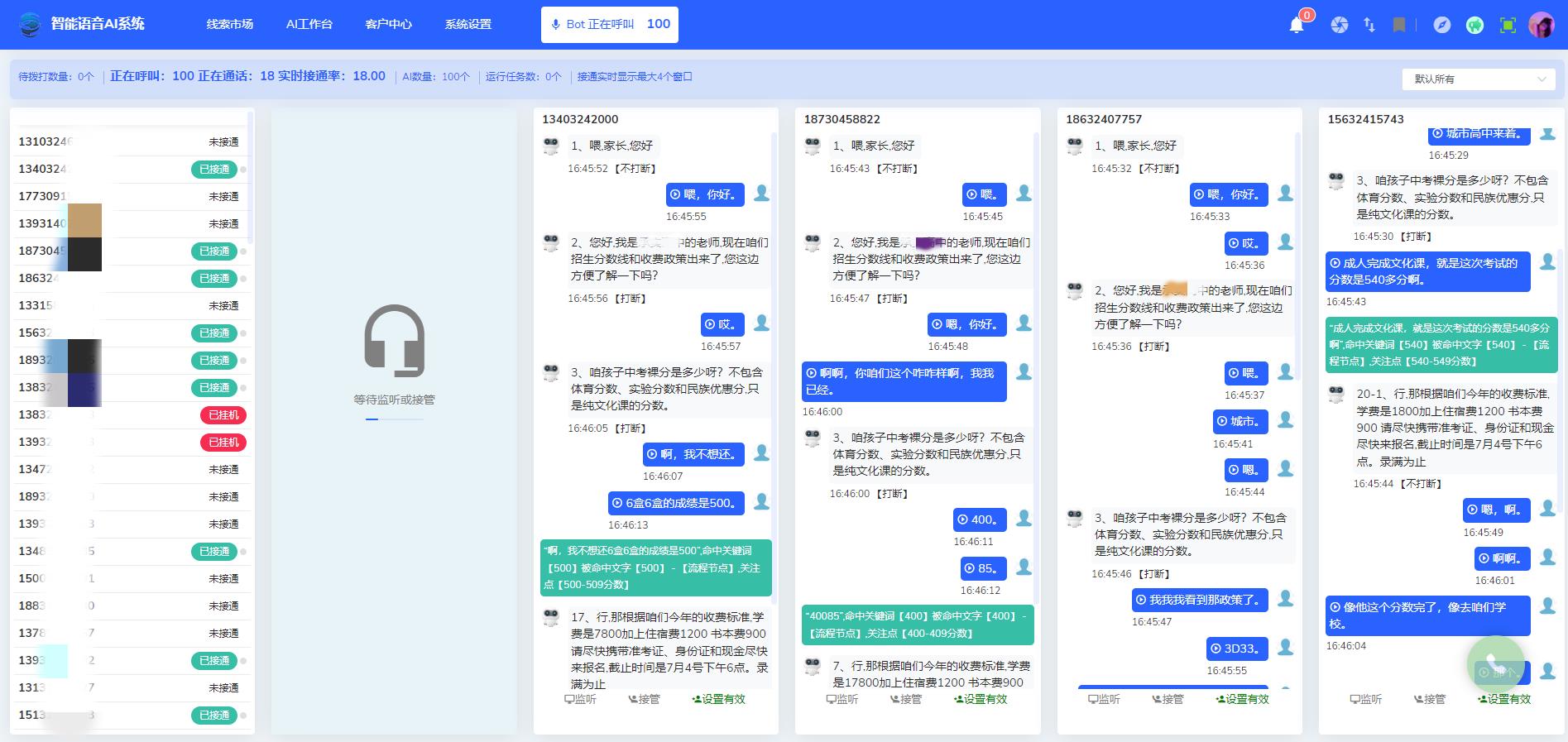The height and width of the screenshot is (742, 1568).
Task: Click the green keyword hit box mentioning 400-409分数
Action: 918,625
